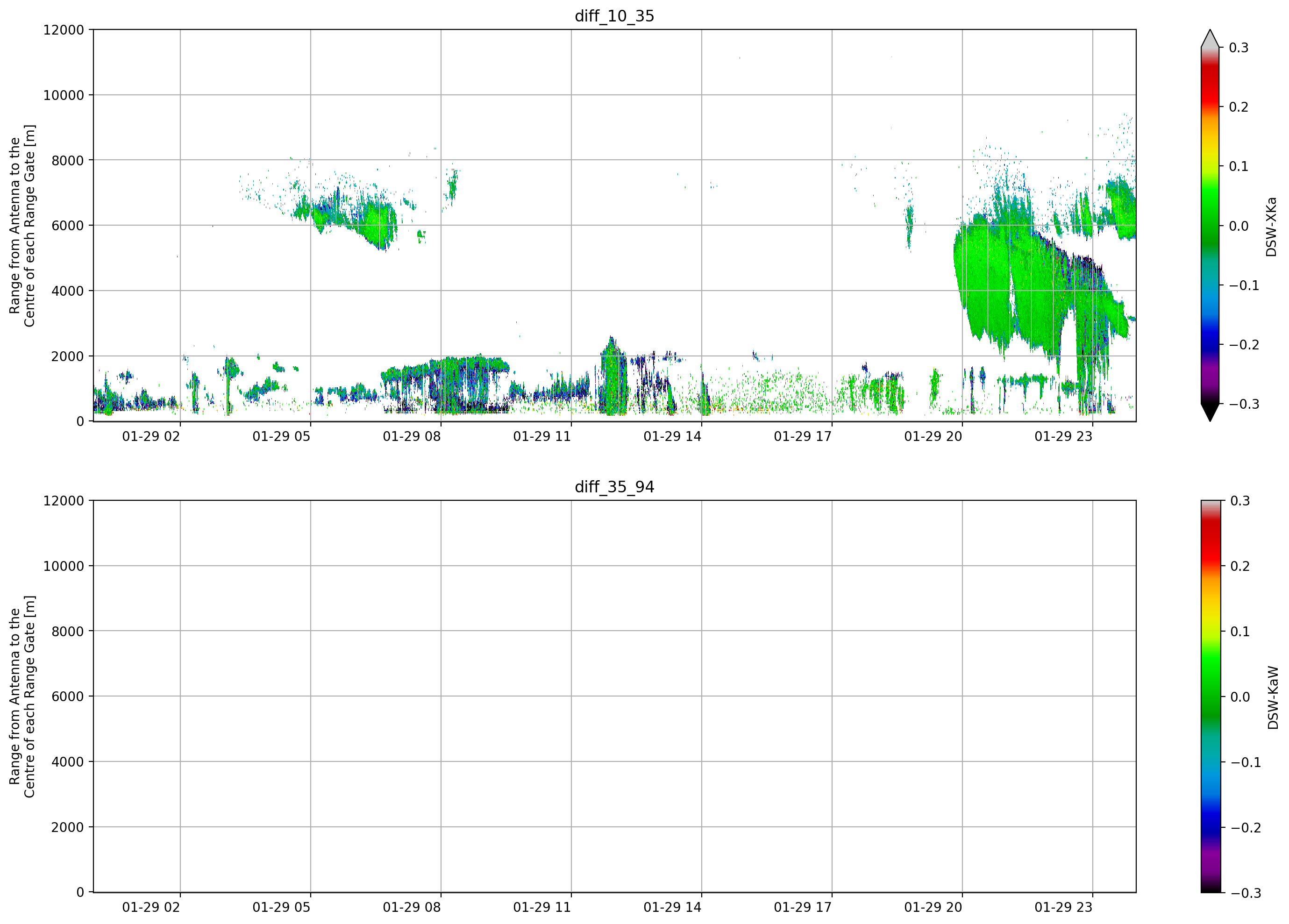Click the 01-29 11 x-tick on top plot

click(x=542, y=436)
